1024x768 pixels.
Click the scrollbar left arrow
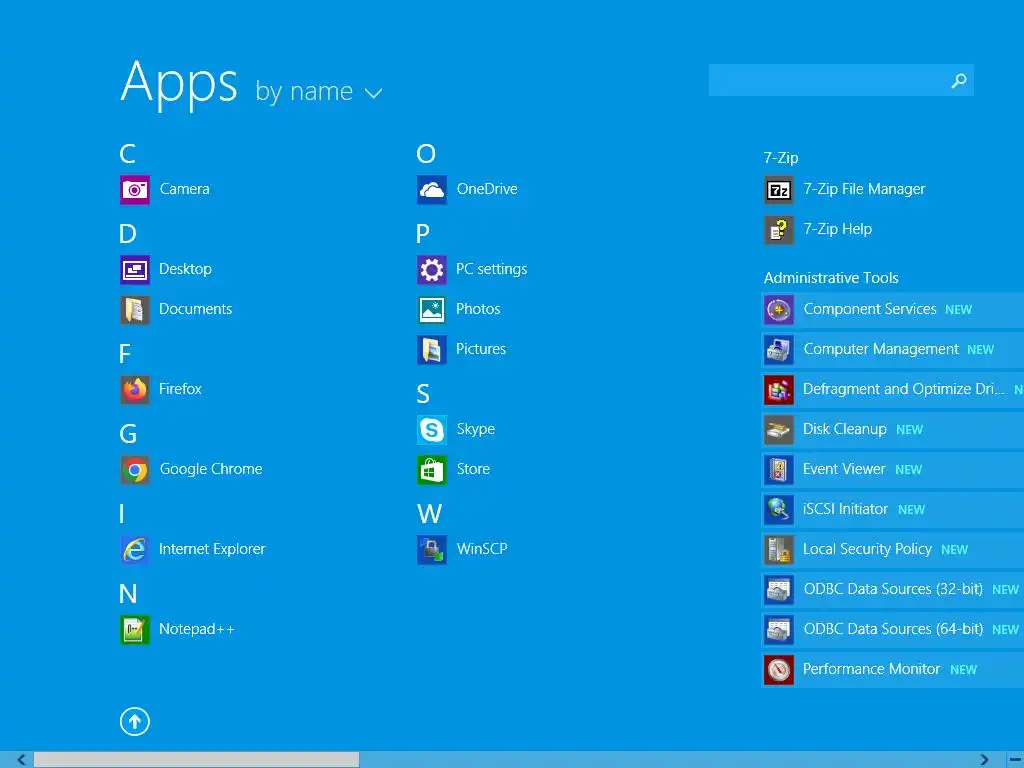(x=21, y=760)
